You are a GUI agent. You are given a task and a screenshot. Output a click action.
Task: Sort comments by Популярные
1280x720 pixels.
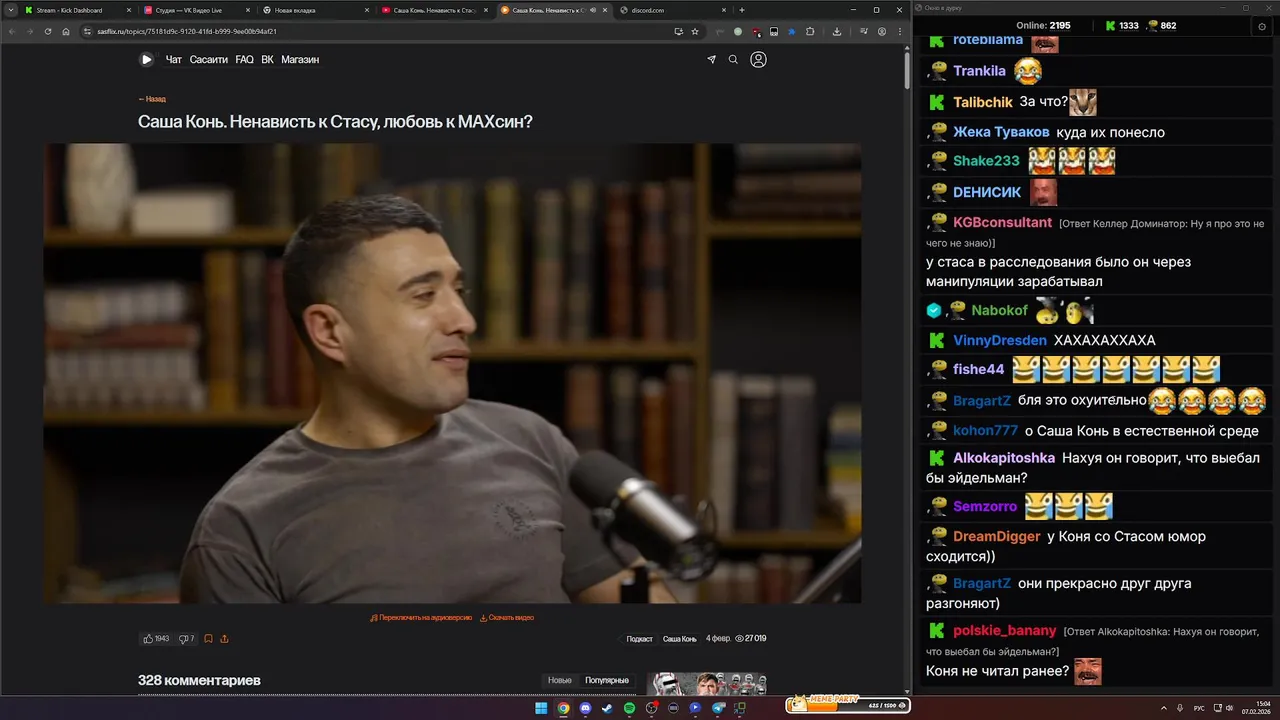tap(607, 681)
